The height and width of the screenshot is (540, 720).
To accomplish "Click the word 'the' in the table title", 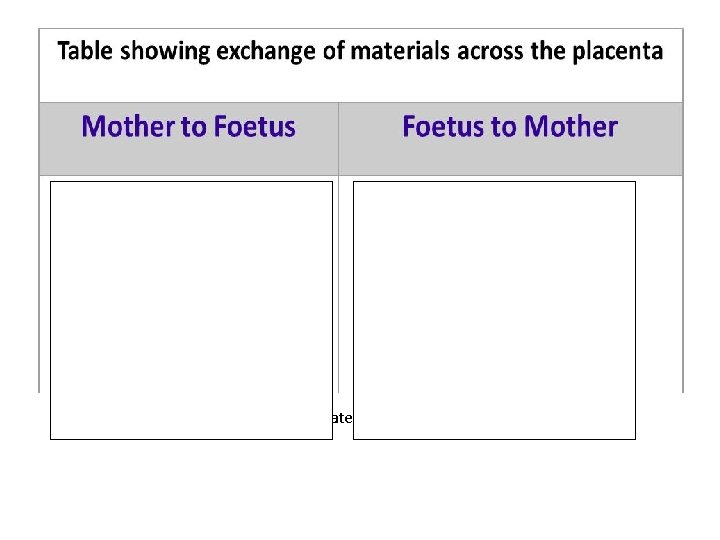I will (x=547, y=51).
